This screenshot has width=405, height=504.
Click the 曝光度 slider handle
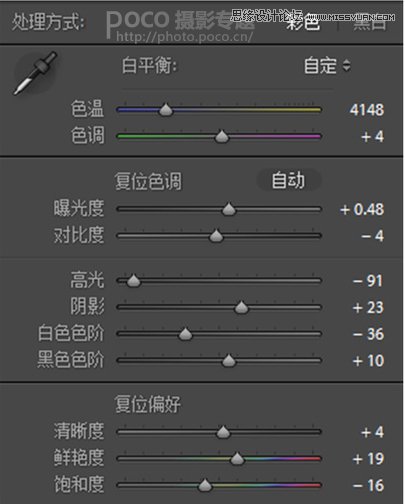pos(229,209)
